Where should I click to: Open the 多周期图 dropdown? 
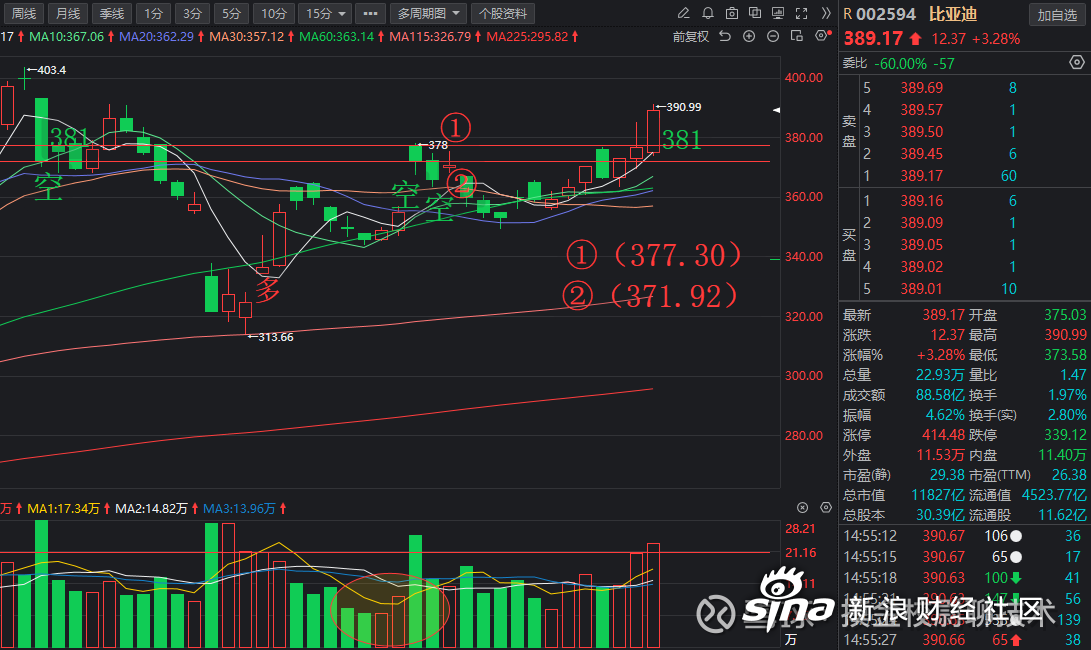point(428,13)
